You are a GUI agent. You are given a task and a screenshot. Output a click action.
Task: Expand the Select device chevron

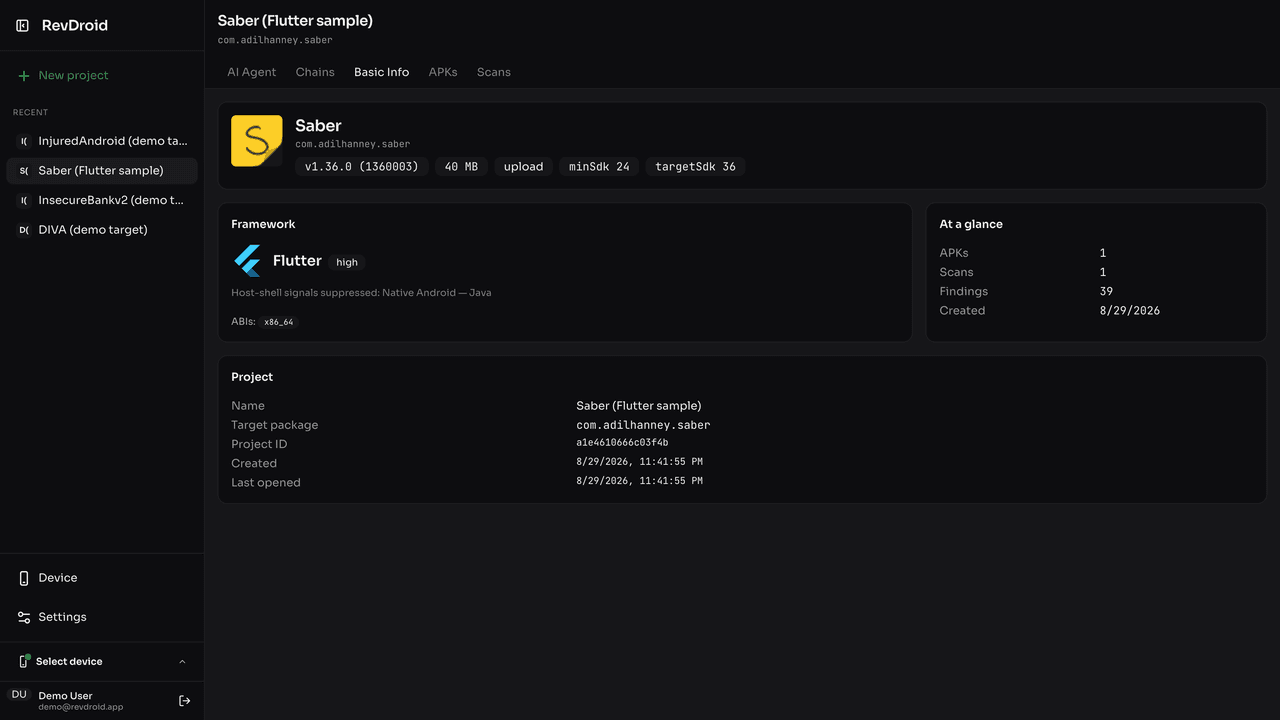(x=182, y=662)
